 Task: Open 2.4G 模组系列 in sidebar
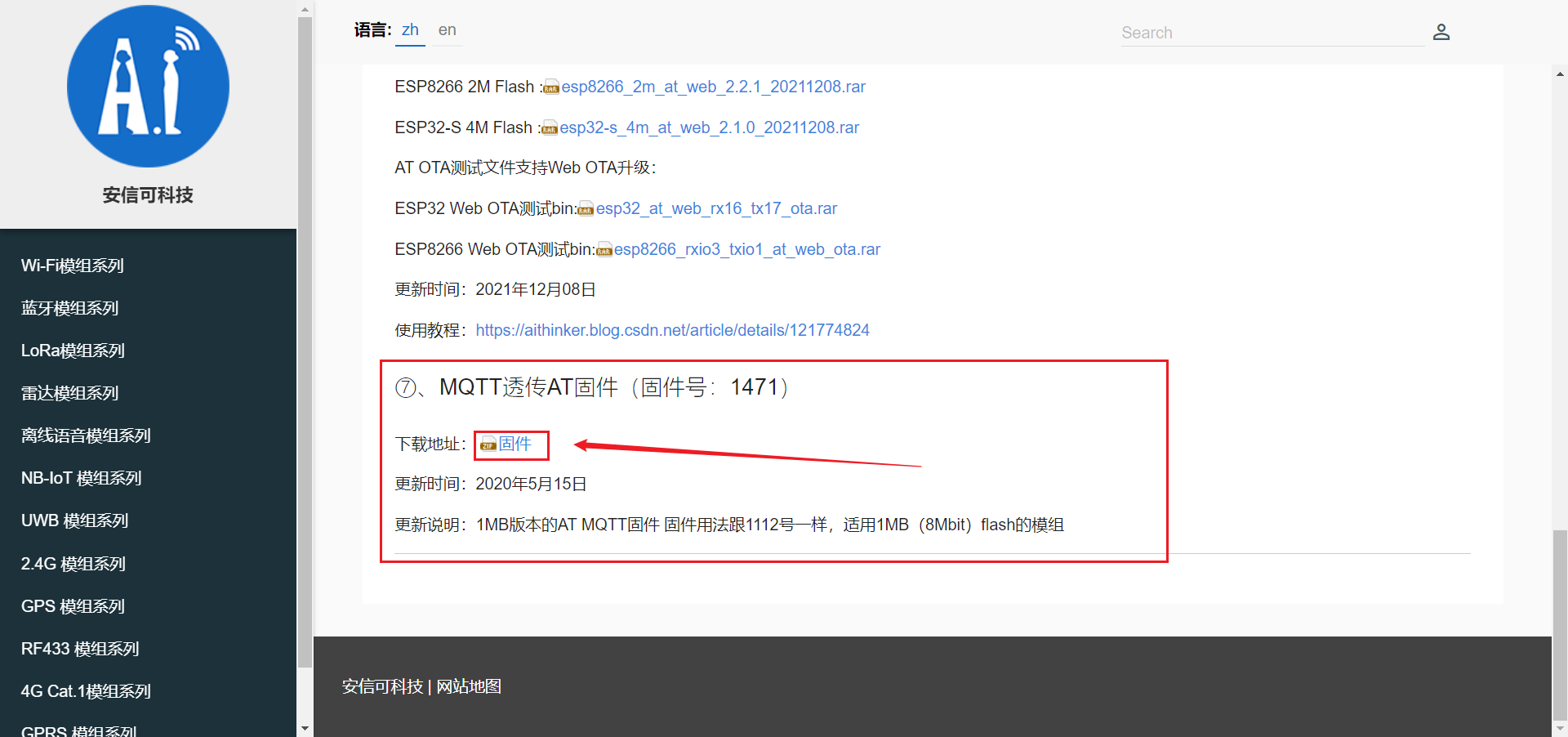tap(73, 564)
